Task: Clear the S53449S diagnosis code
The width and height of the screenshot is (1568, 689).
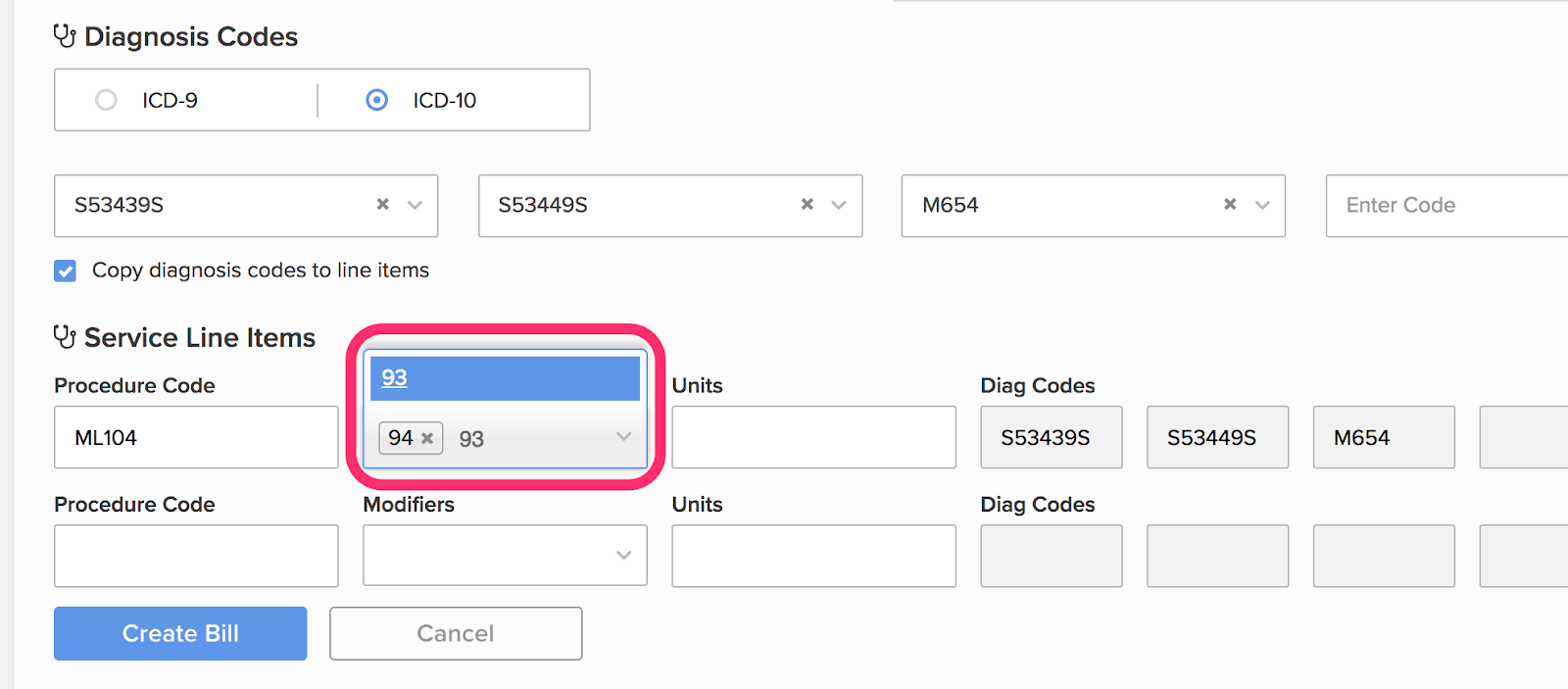Action: [x=808, y=204]
